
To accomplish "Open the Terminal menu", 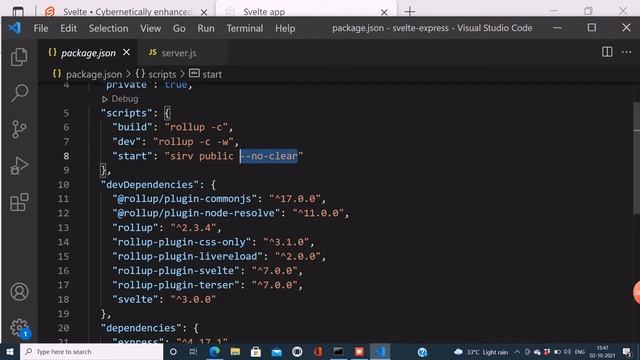I will (245, 28).
